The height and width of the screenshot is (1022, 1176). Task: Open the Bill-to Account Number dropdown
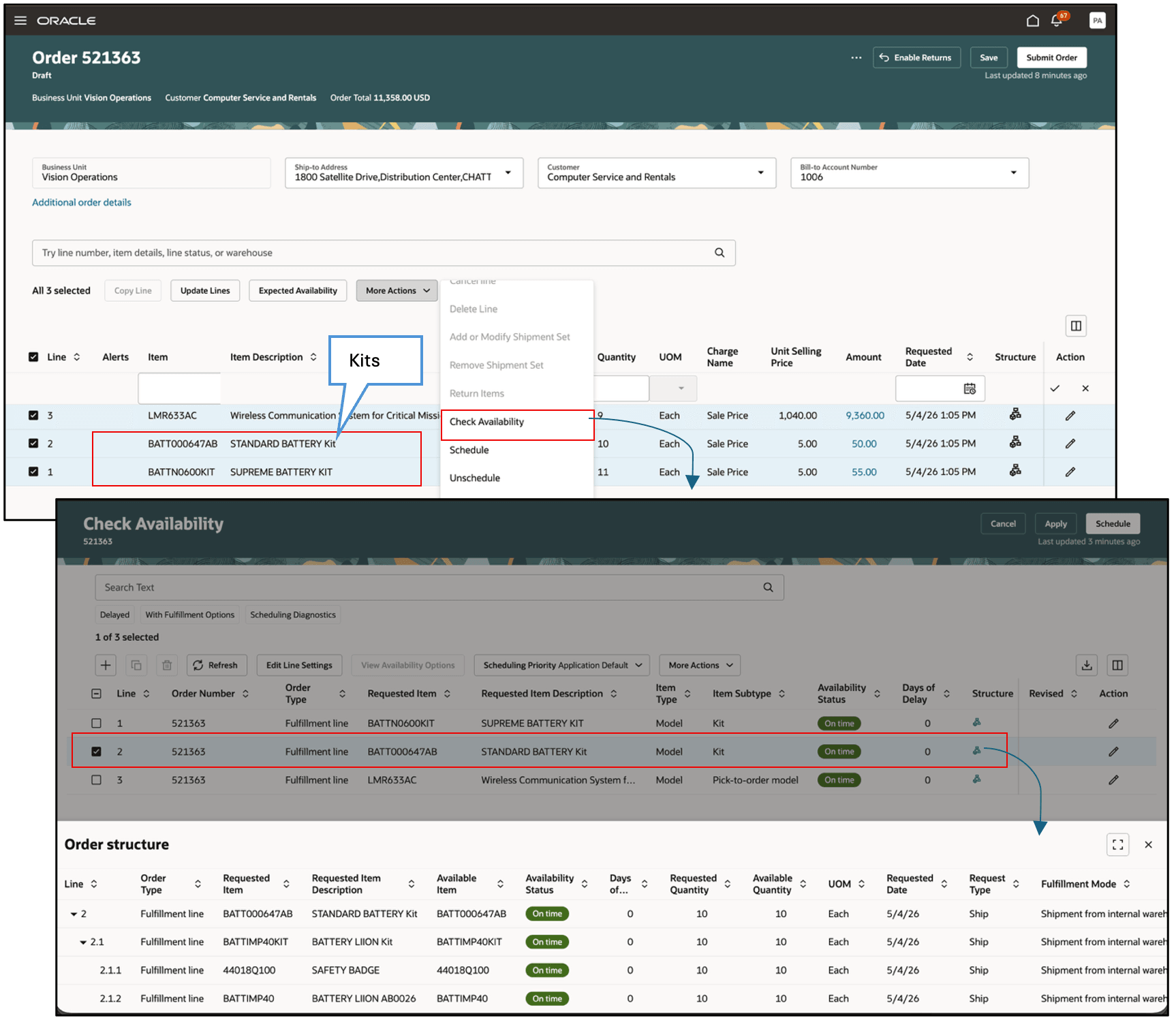pos(1014,172)
